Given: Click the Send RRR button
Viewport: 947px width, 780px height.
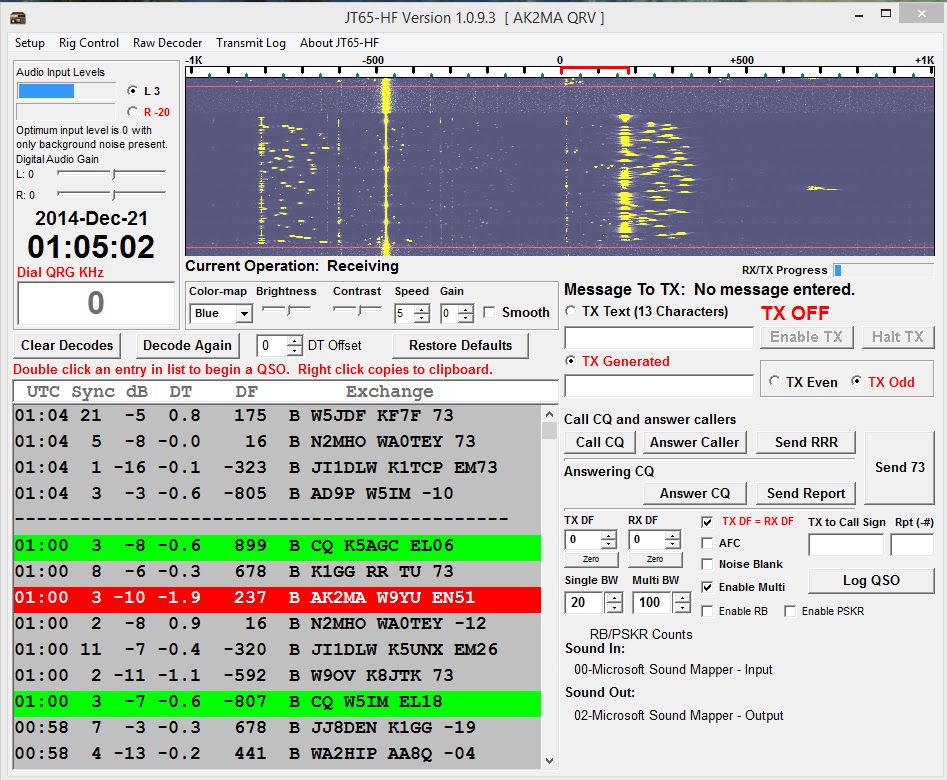Looking at the screenshot, I should click(x=806, y=442).
